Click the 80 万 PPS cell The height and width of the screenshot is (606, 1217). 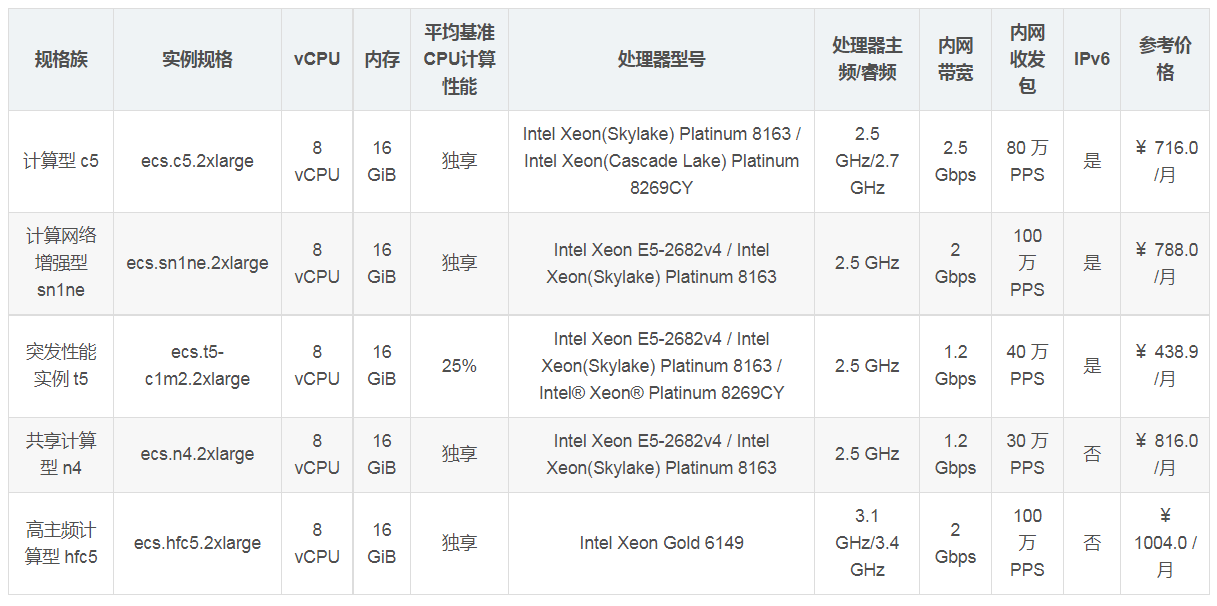tap(1027, 161)
